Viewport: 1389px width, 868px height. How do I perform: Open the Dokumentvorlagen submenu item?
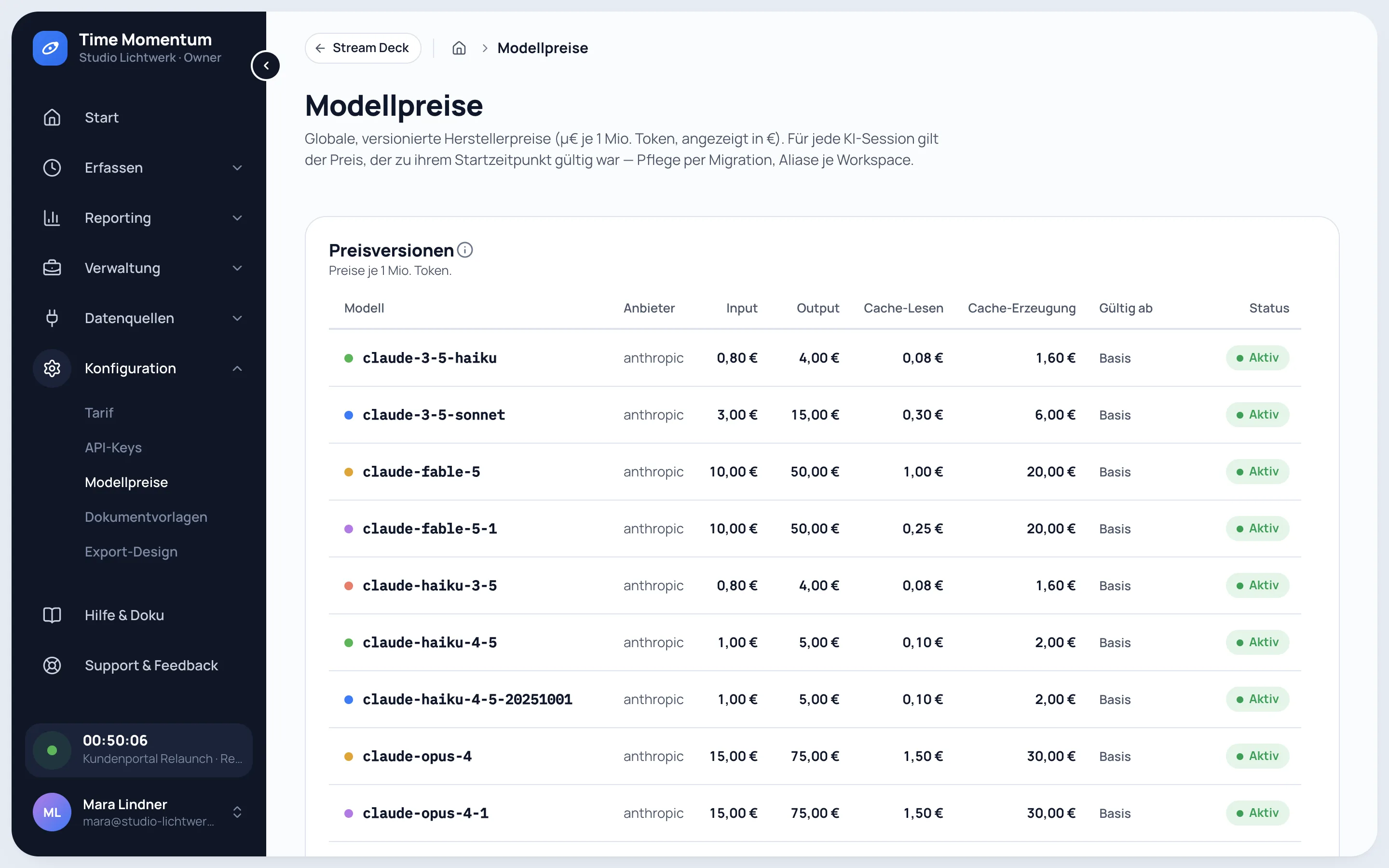tap(146, 517)
